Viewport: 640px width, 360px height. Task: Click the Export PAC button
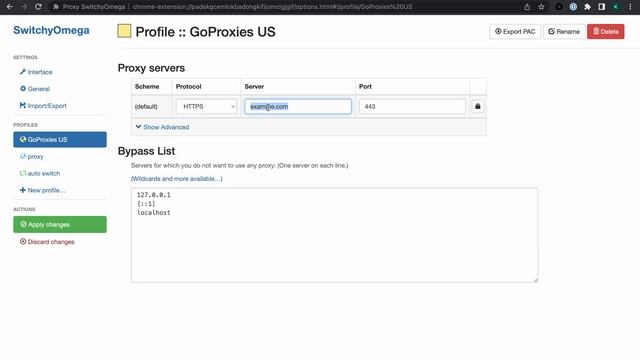pyautogui.click(x=515, y=31)
